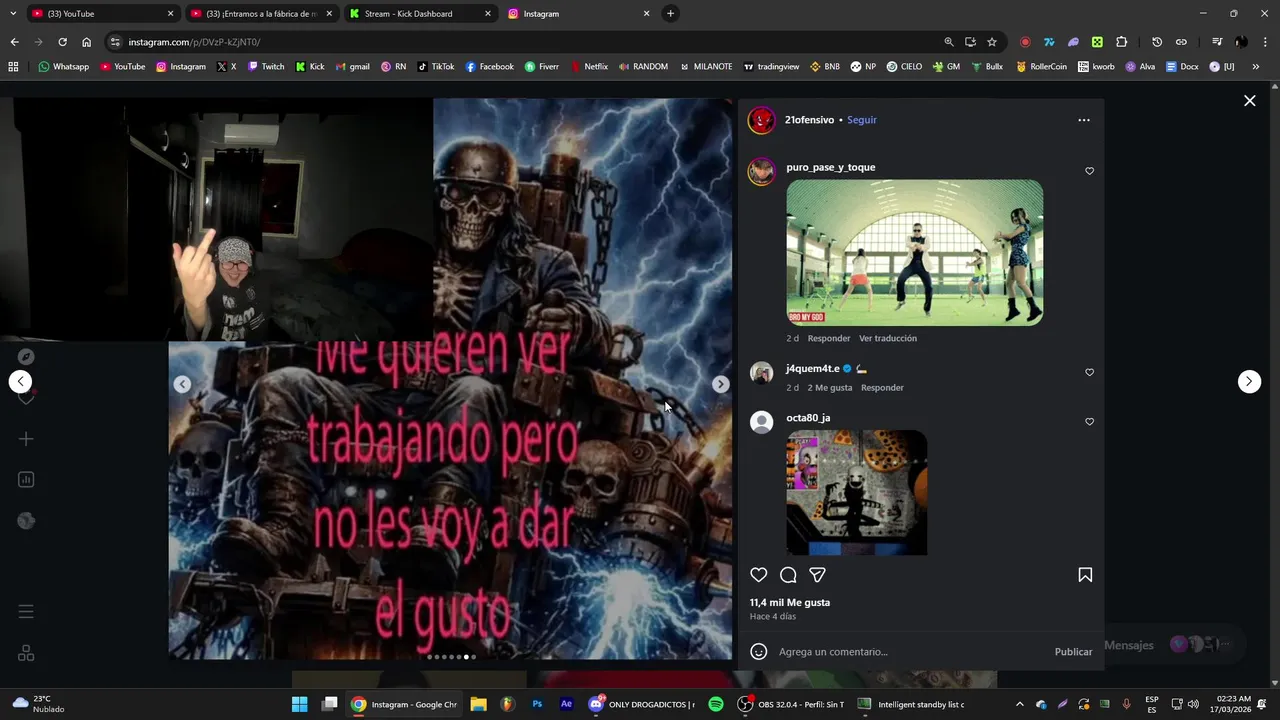Share the post with the paper plane icon

pos(817,575)
